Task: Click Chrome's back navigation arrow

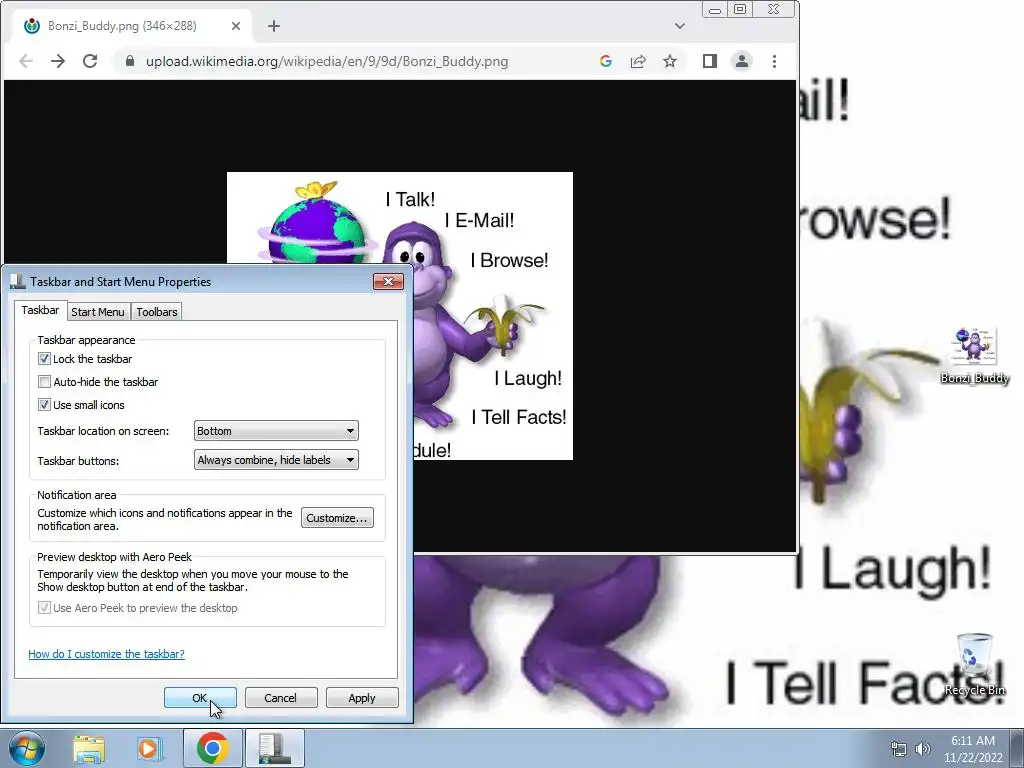Action: [x=26, y=61]
